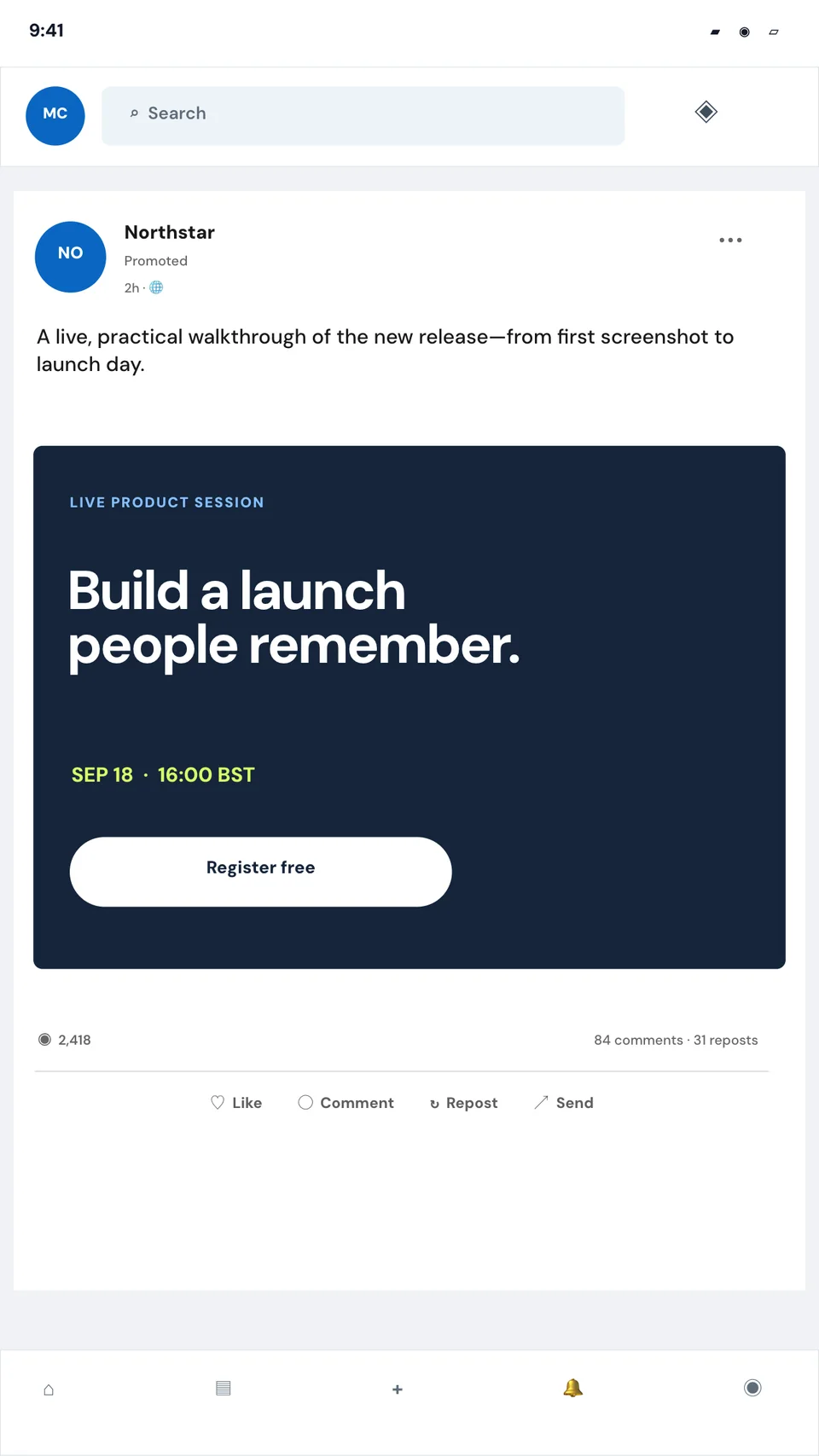Expand post options three-dot menu
The width and height of the screenshot is (819, 1456).
tap(730, 241)
